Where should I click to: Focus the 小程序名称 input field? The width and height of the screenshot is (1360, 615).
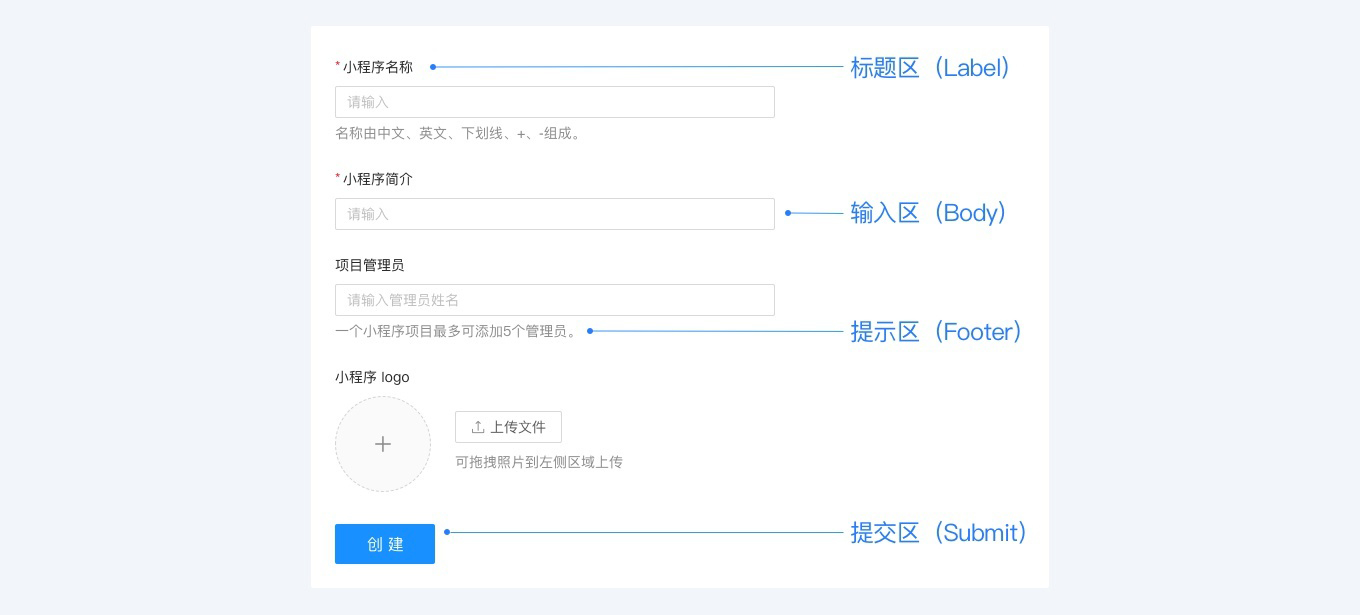(554, 102)
